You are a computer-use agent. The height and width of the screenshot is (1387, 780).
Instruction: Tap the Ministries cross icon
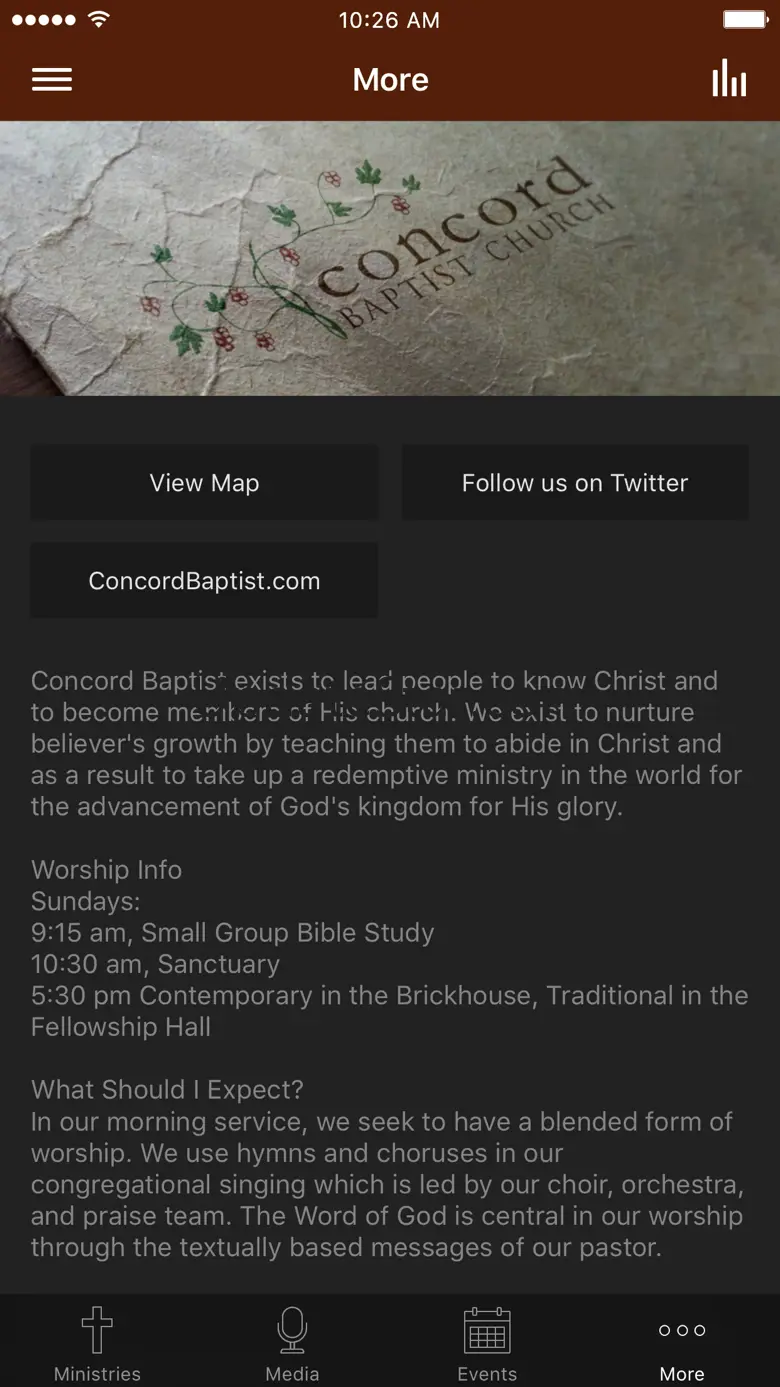coord(97,1330)
